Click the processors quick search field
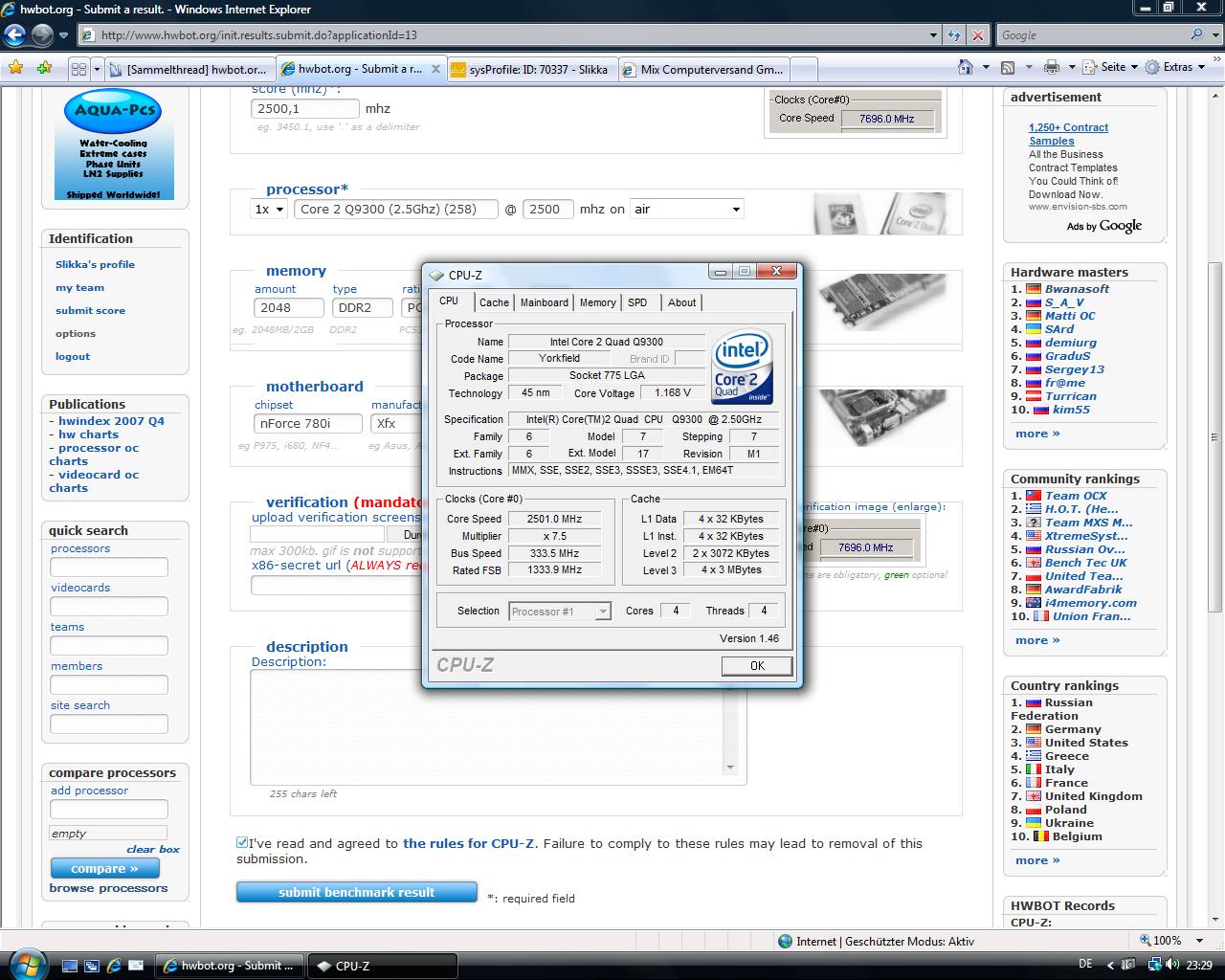The image size is (1225, 980). pyautogui.click(x=109, y=567)
